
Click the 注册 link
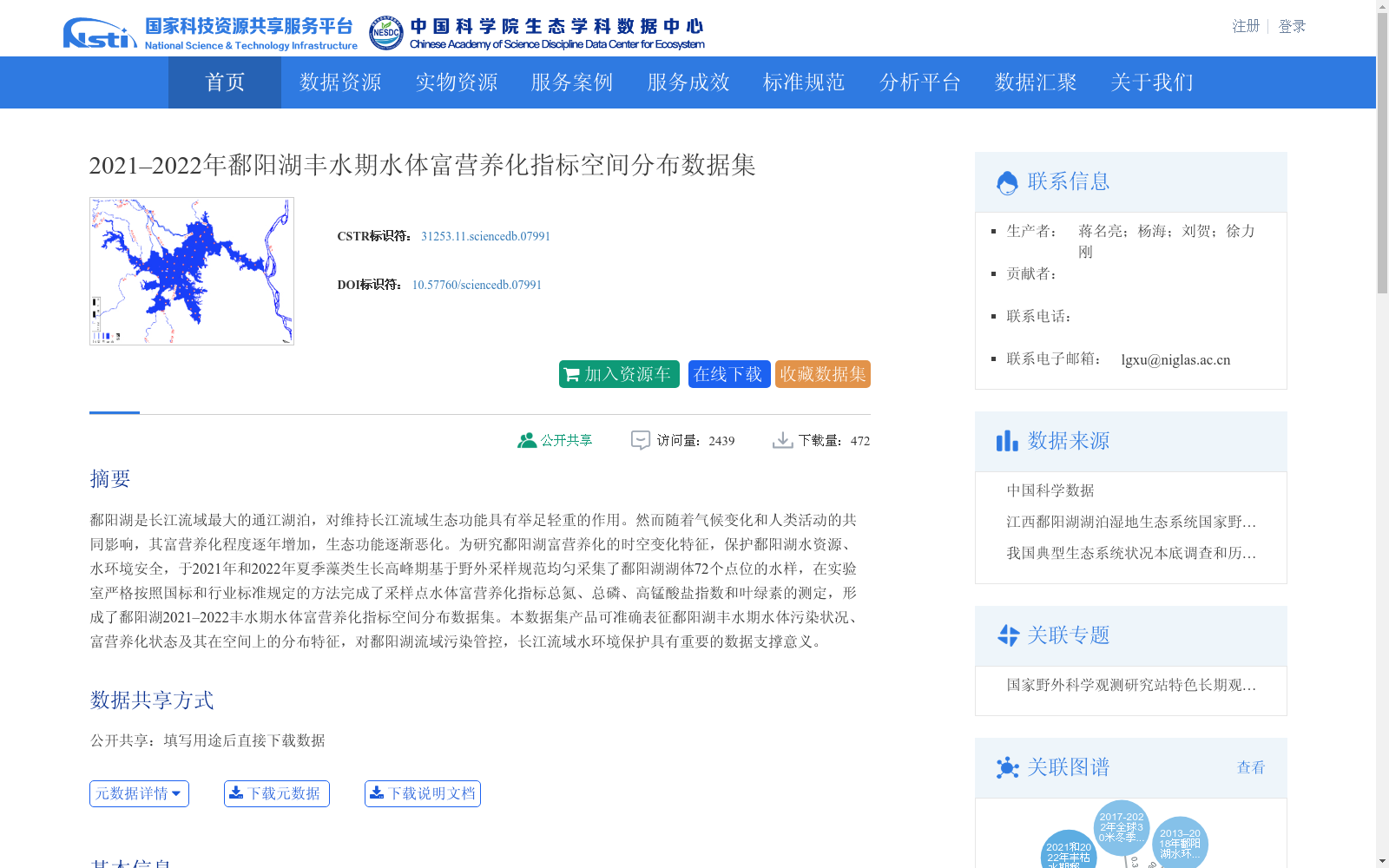click(1246, 26)
